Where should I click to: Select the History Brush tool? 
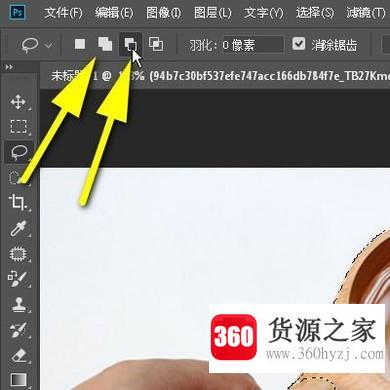(x=18, y=330)
